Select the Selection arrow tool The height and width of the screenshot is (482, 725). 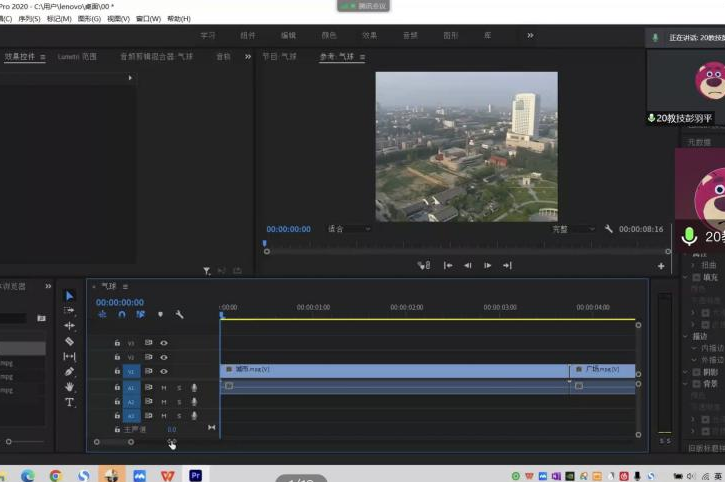coord(70,296)
